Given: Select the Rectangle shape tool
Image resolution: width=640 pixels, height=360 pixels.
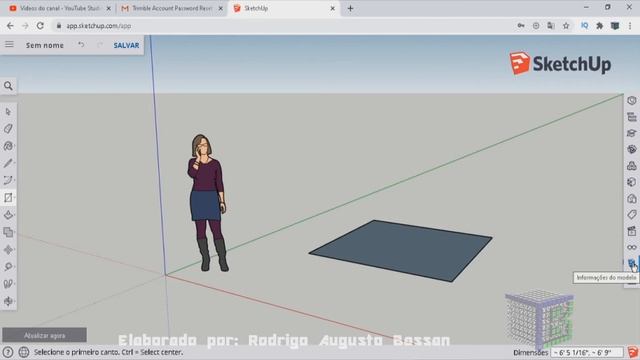Looking at the screenshot, I should [x=8, y=198].
